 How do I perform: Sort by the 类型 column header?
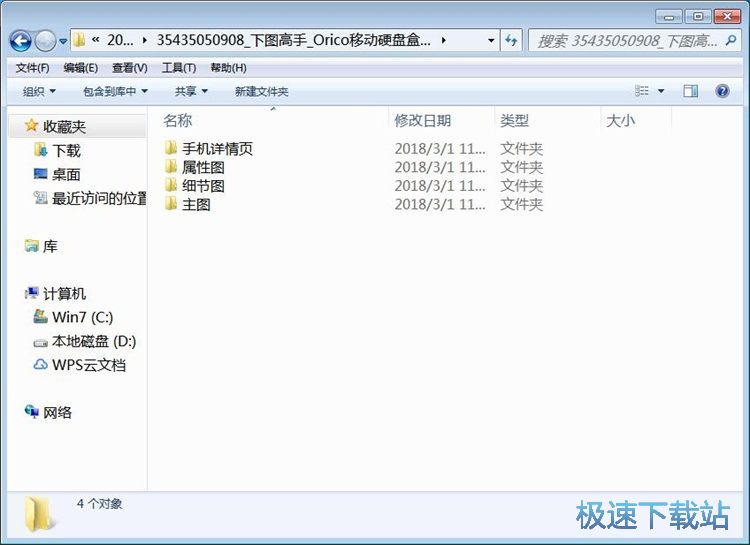514,121
